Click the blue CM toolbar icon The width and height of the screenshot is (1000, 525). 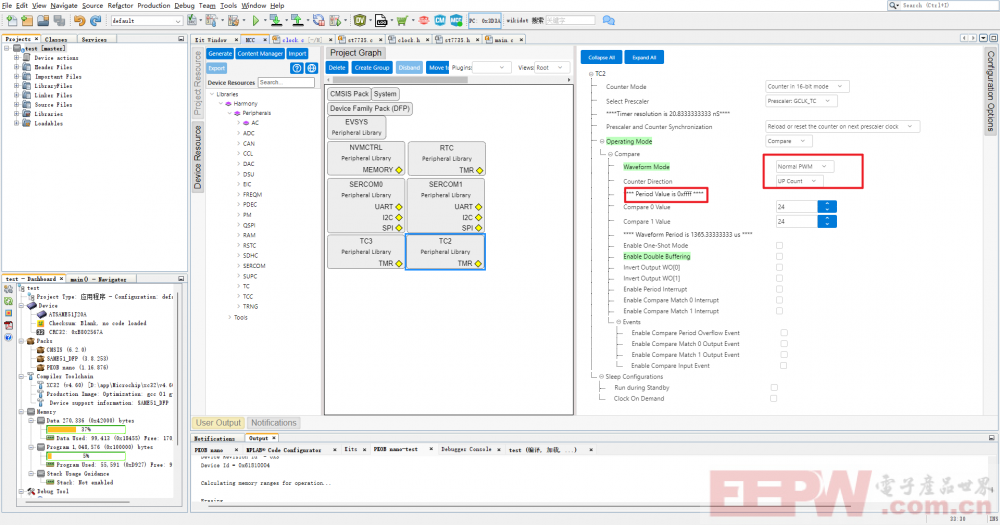click(x=440, y=20)
